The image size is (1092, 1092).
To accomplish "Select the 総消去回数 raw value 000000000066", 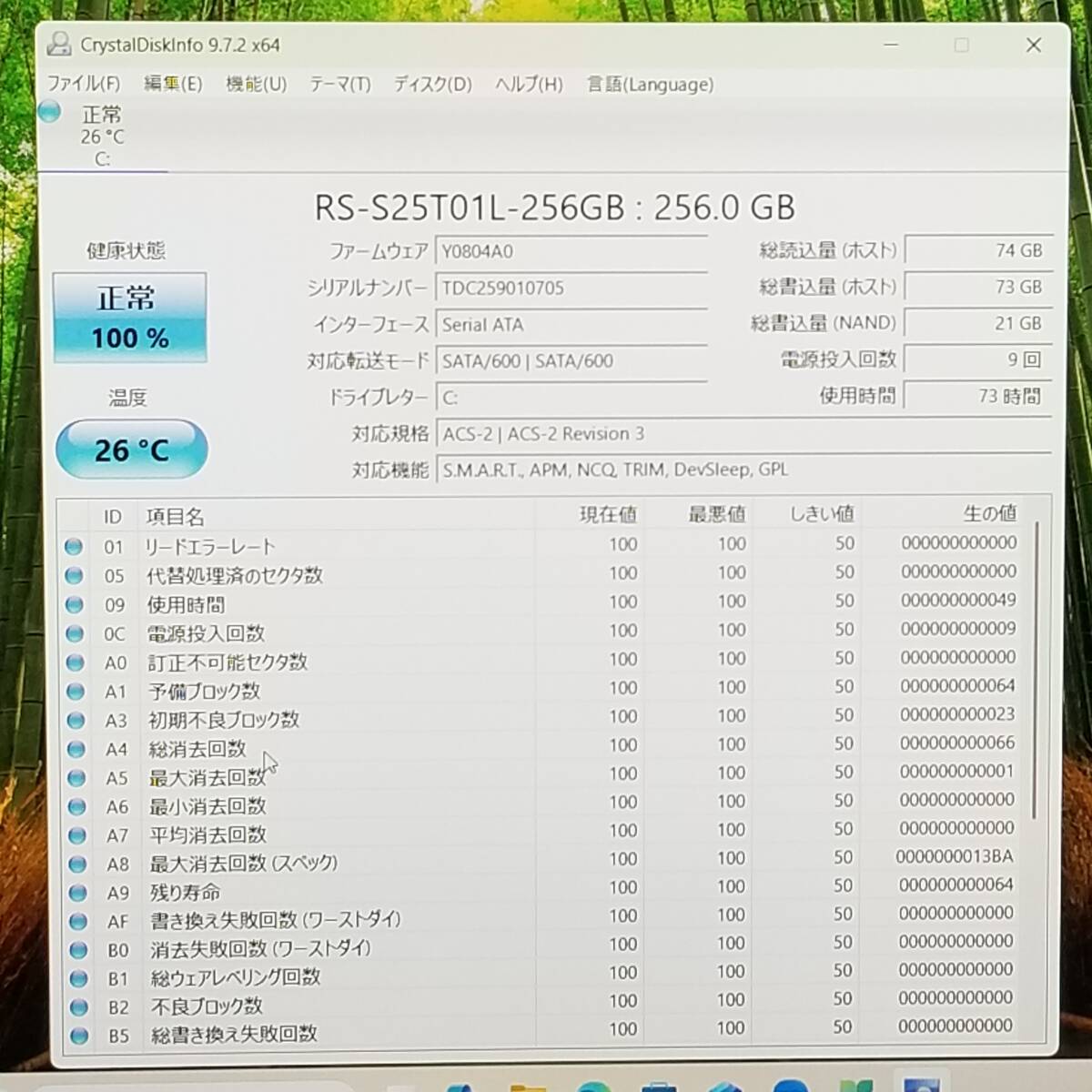I will (957, 743).
